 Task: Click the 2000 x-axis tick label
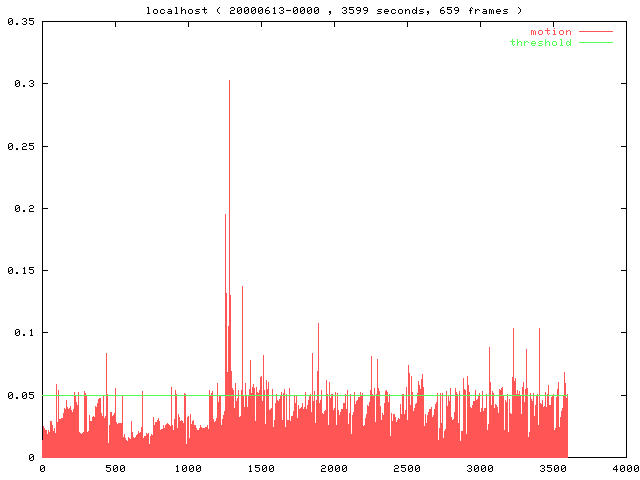(334, 468)
